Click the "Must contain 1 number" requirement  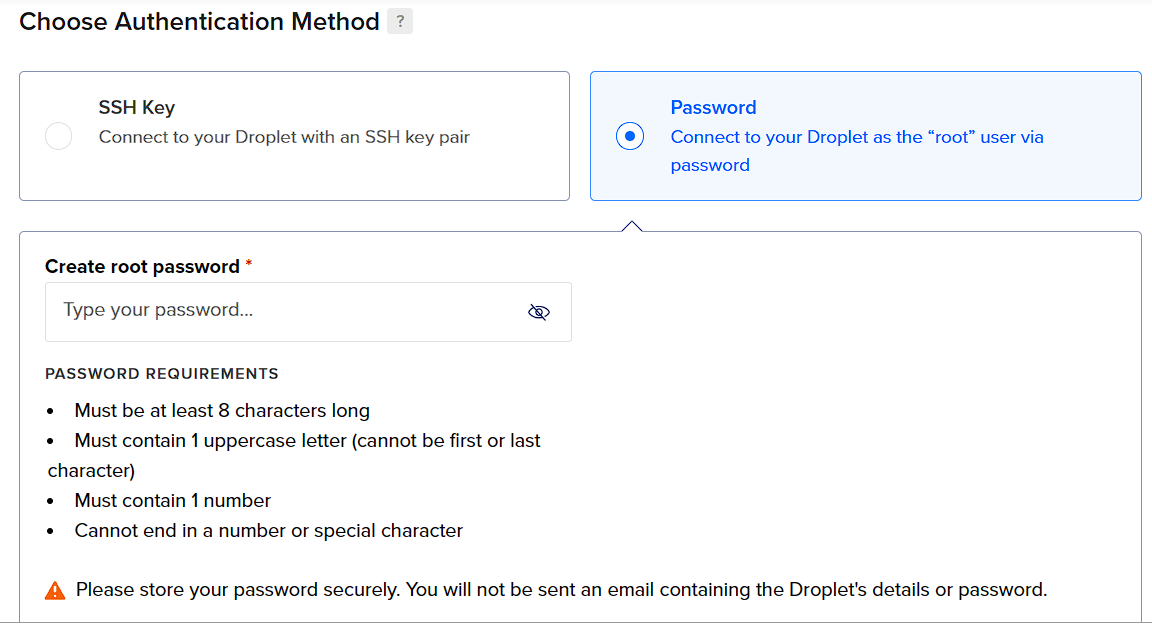tap(173, 501)
